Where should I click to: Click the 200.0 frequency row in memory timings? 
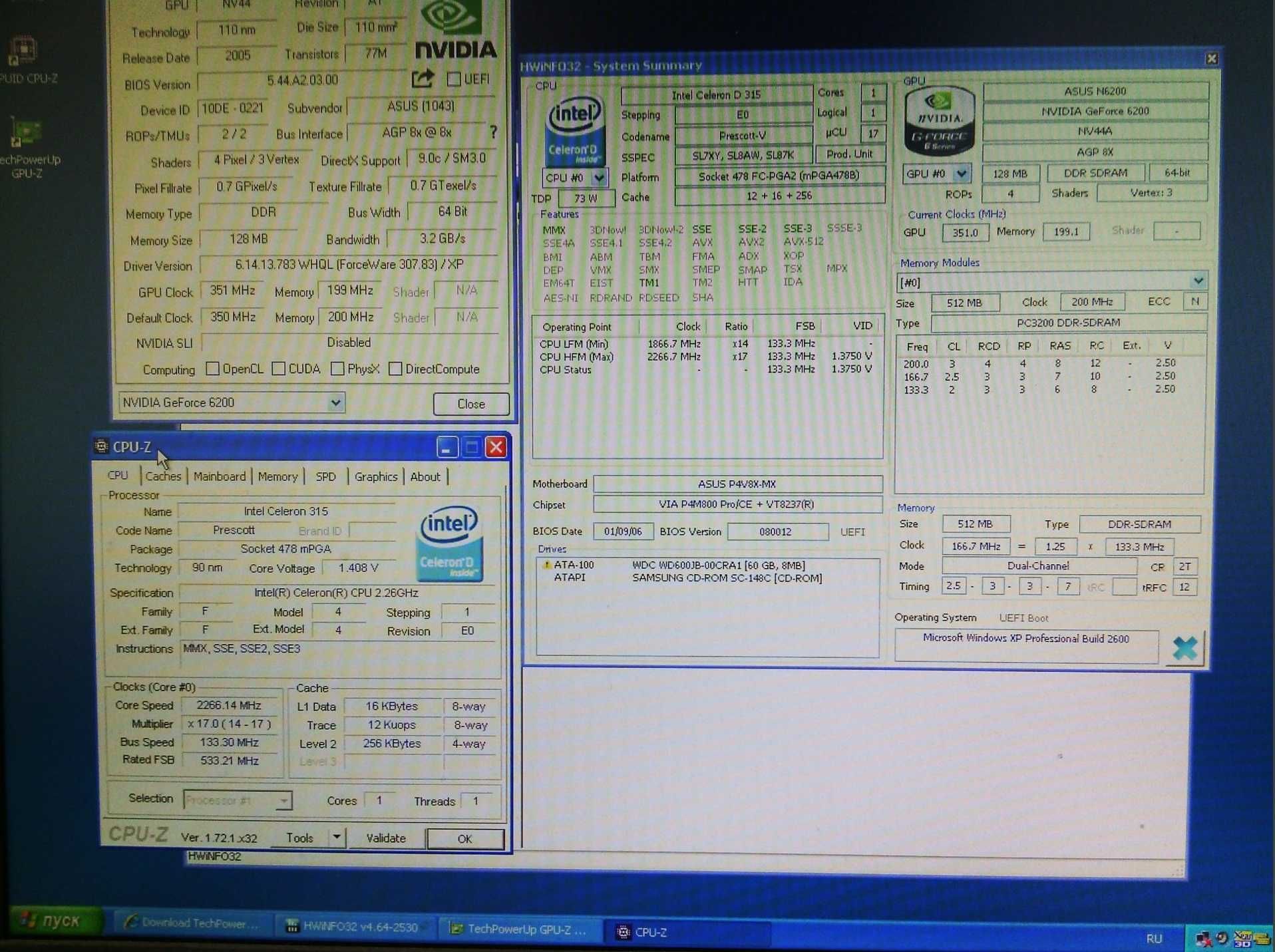click(x=1049, y=363)
